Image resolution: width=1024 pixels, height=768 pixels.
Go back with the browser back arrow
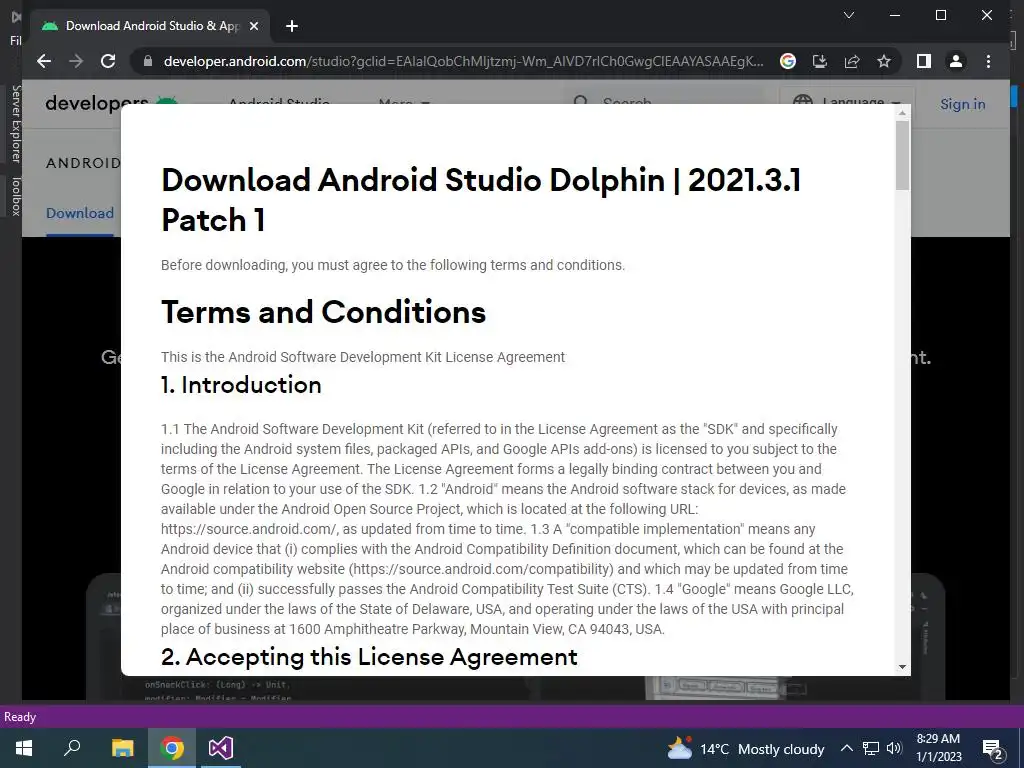[x=44, y=61]
